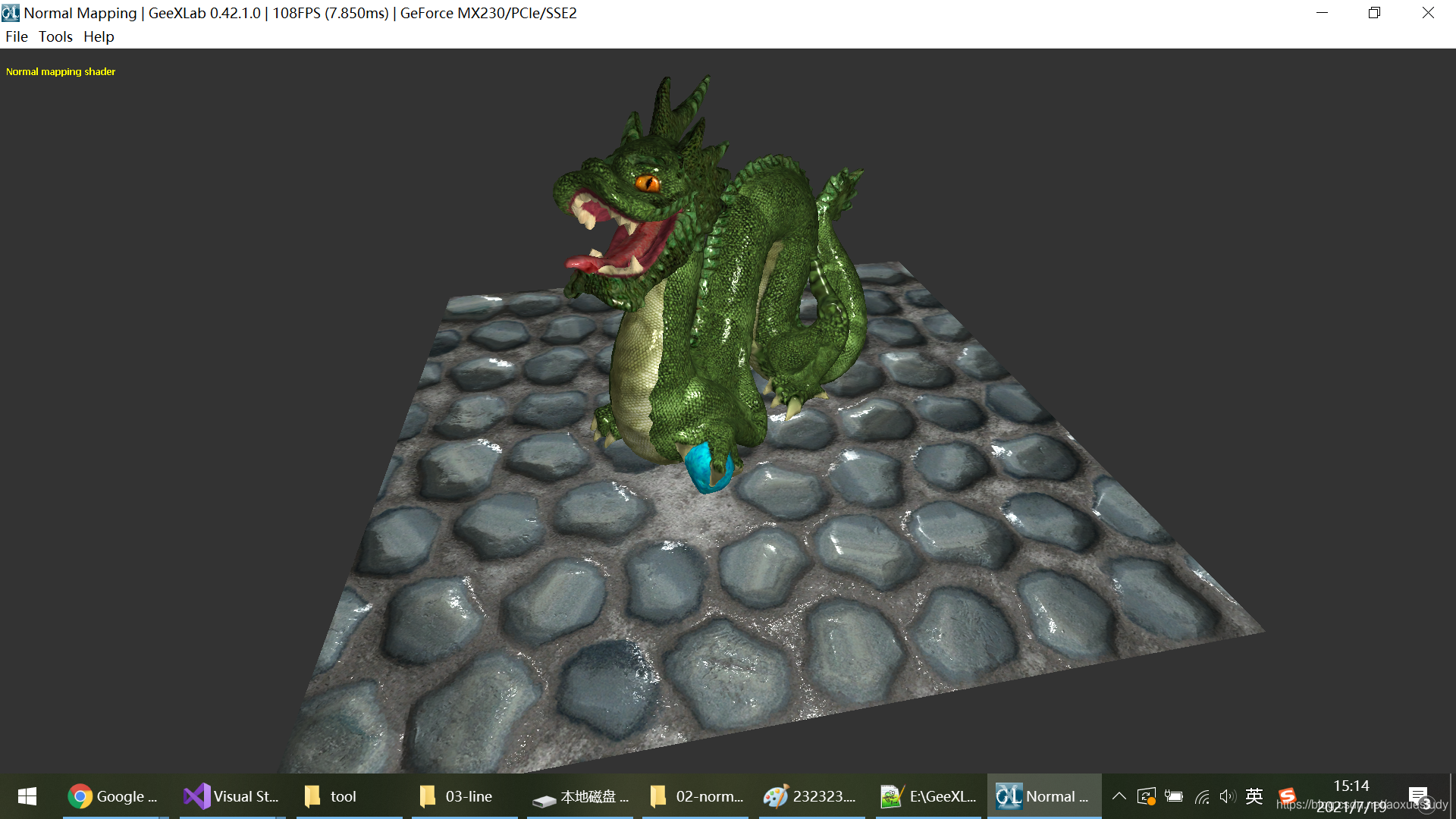The image size is (1456, 819).
Task: Click the Sogou input method icon
Action: click(x=1287, y=796)
